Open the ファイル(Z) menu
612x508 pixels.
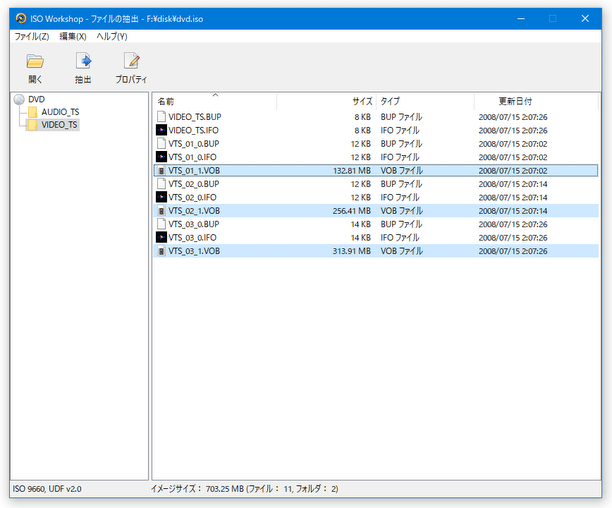pyautogui.click(x=31, y=36)
